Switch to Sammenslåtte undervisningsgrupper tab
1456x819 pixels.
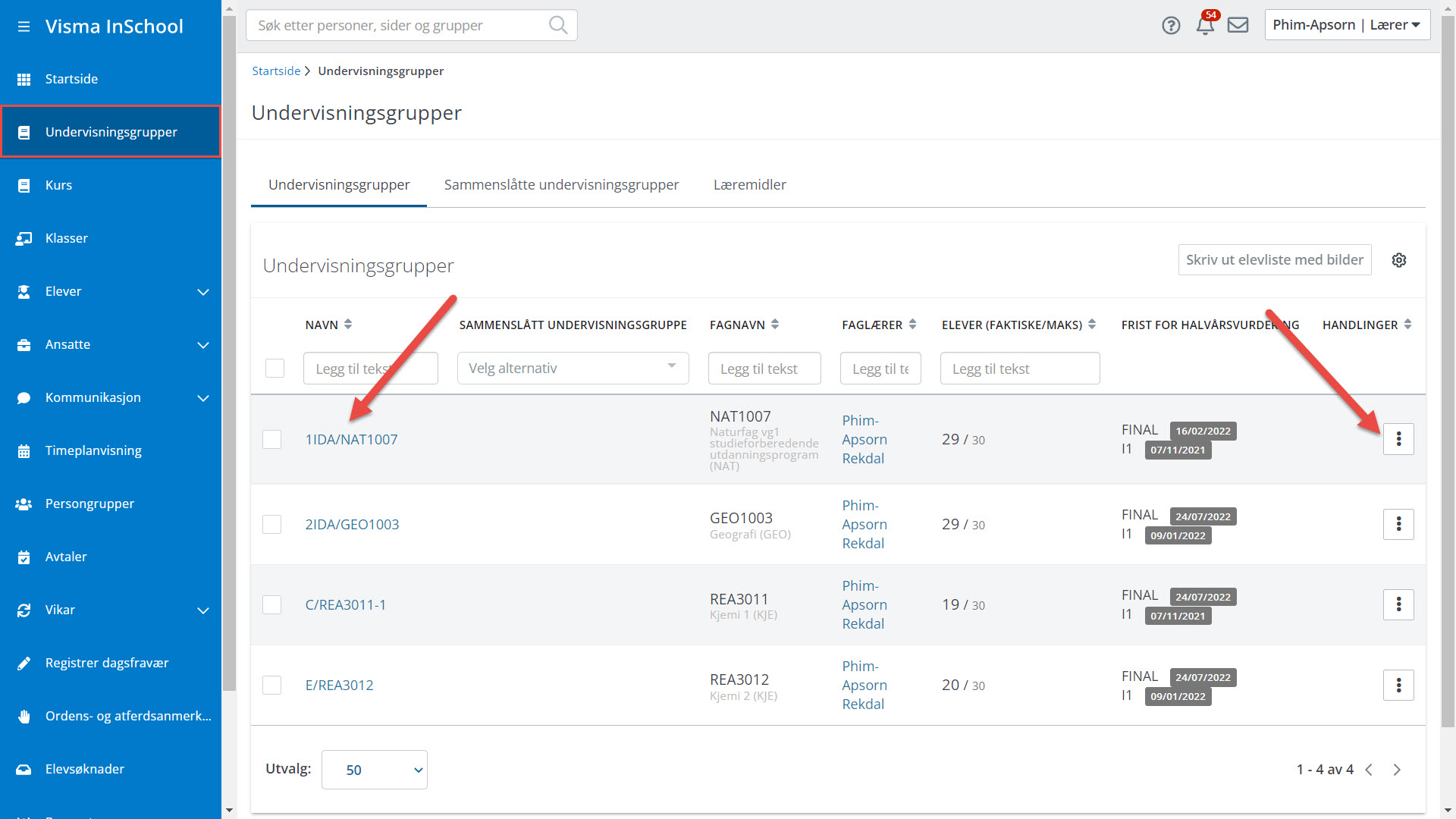pos(561,185)
